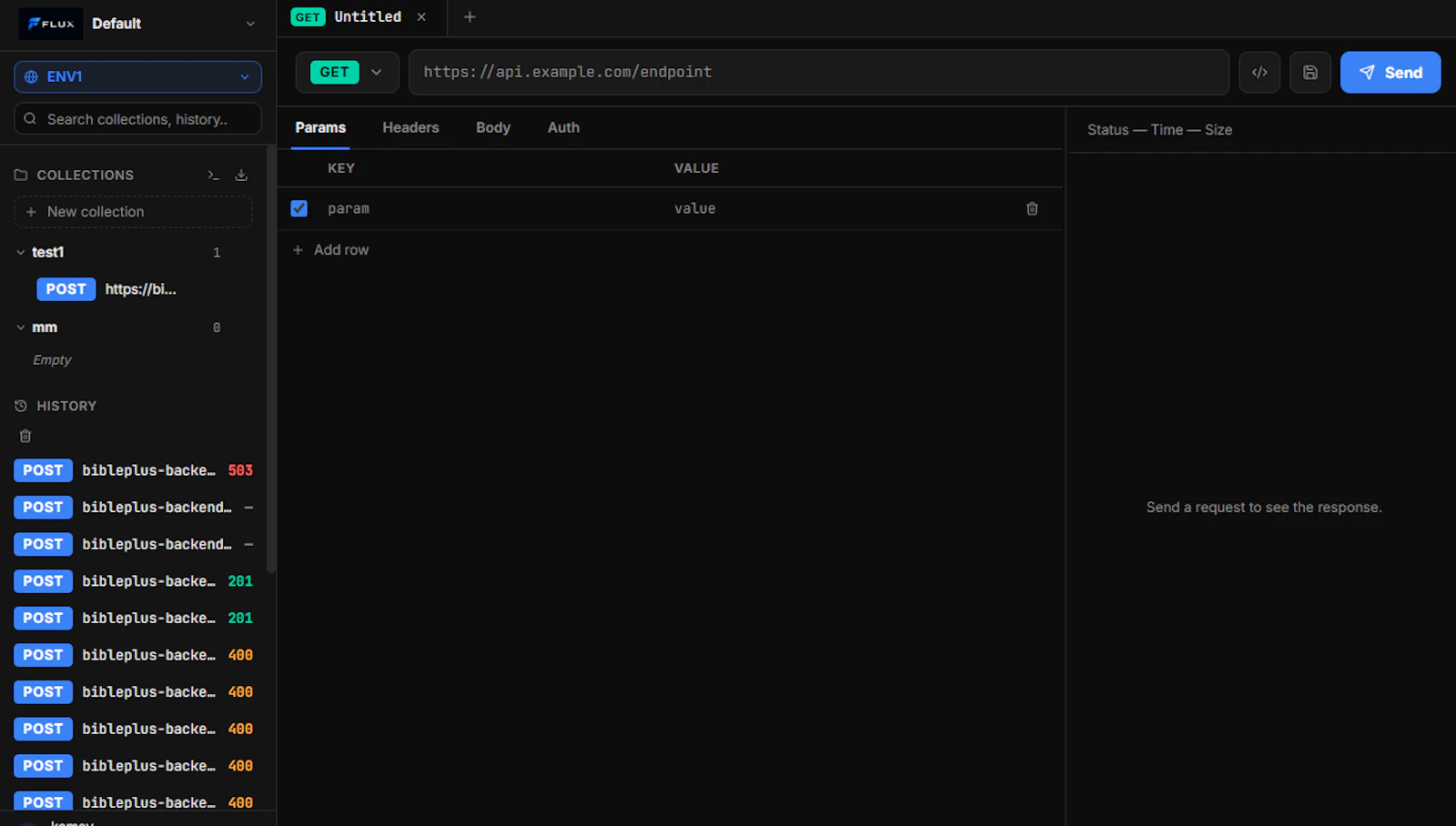Click the History clock icon

(x=21, y=406)
